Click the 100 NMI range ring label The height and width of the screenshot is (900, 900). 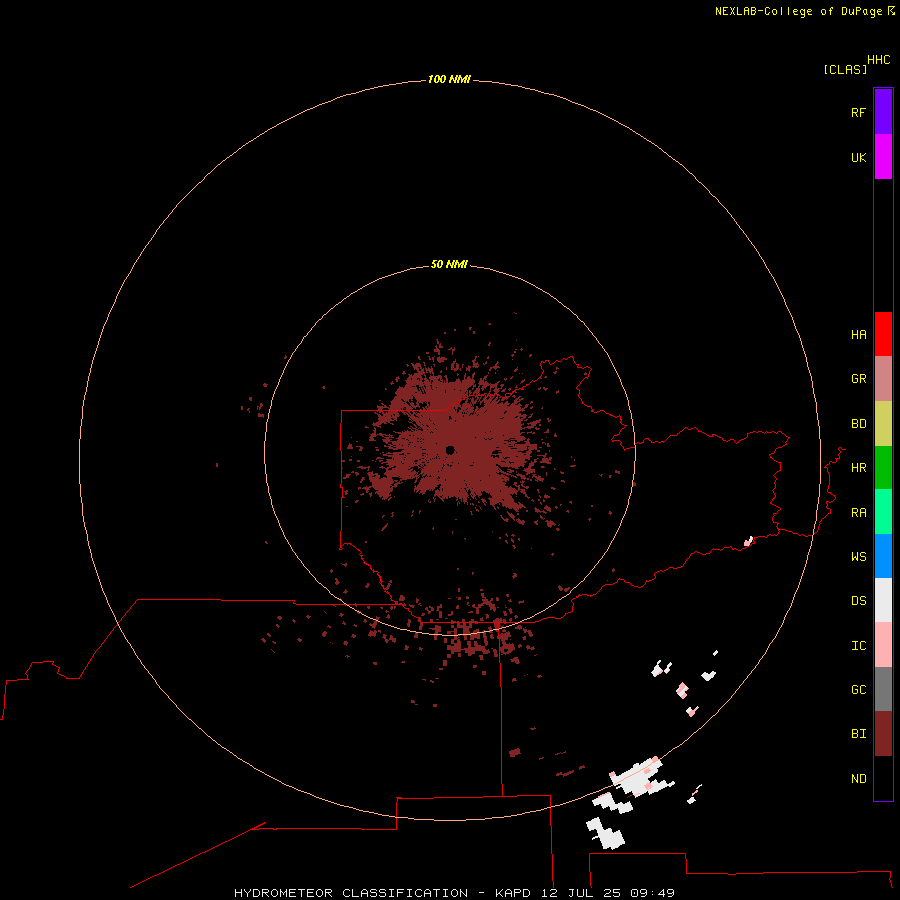click(x=449, y=79)
